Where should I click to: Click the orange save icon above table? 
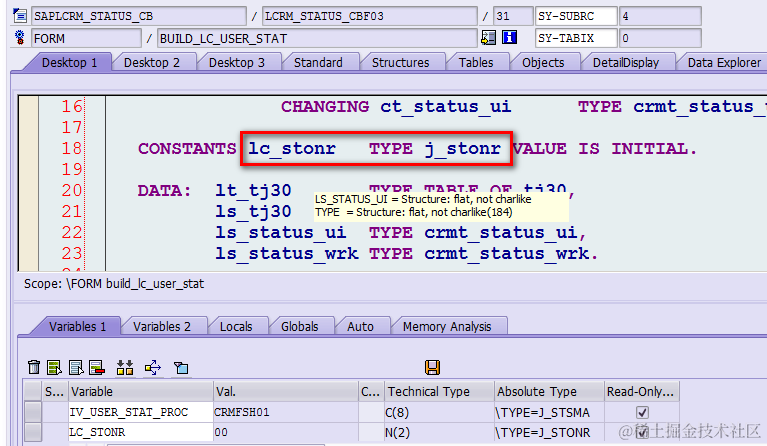pyautogui.click(x=432, y=367)
